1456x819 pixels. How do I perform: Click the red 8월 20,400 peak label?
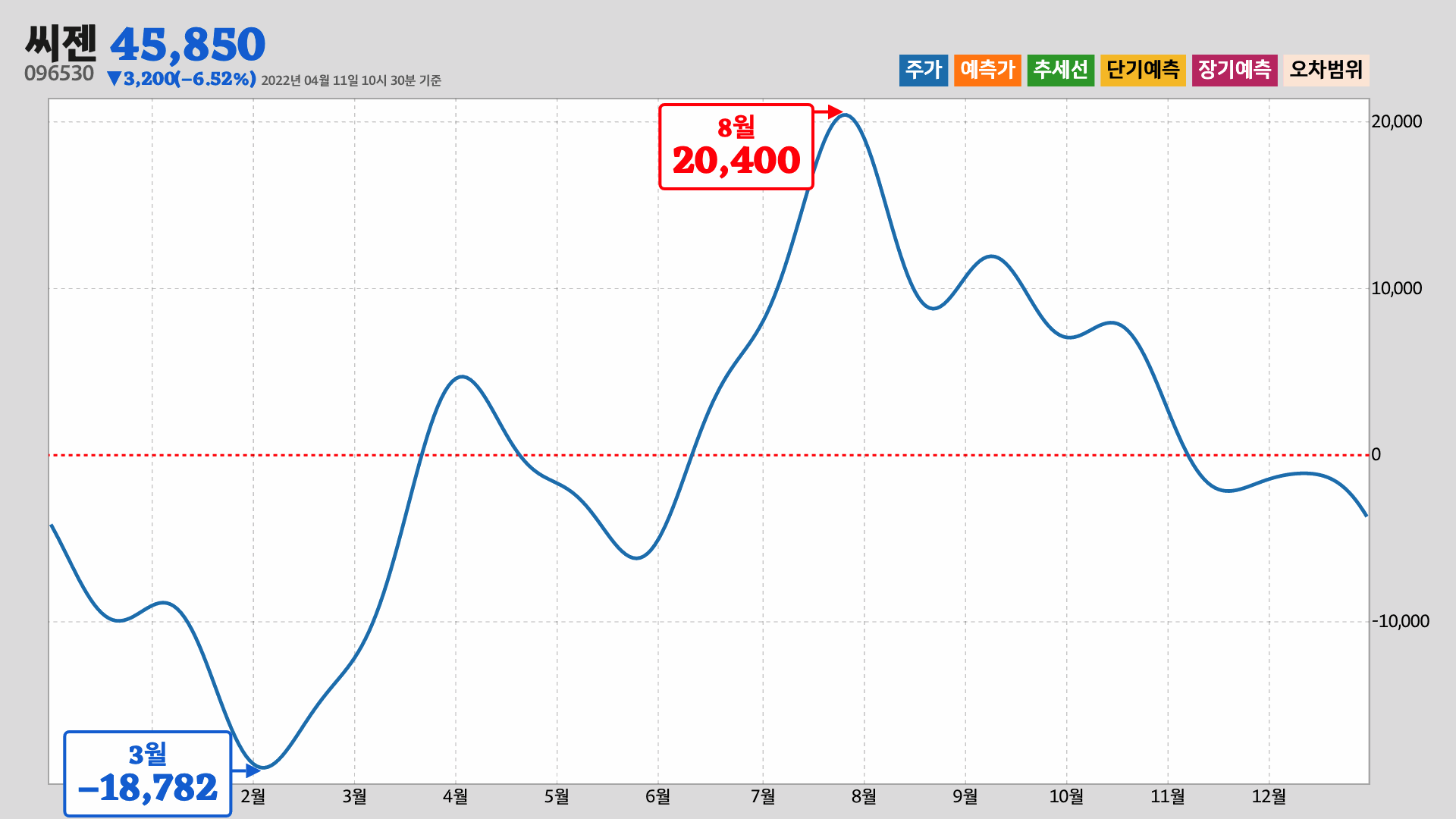tap(736, 146)
